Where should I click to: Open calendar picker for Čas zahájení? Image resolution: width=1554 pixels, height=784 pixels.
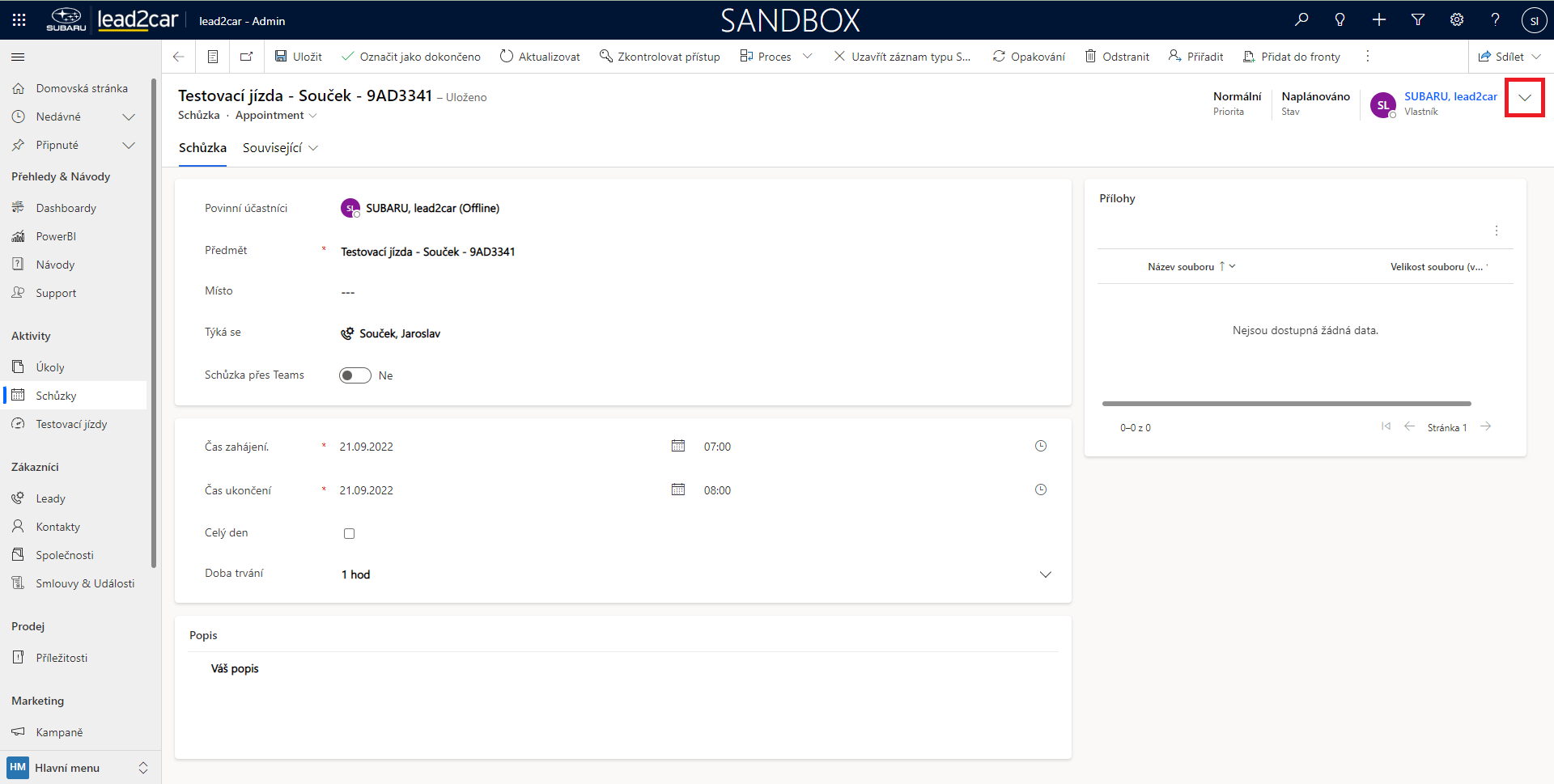[x=678, y=446]
